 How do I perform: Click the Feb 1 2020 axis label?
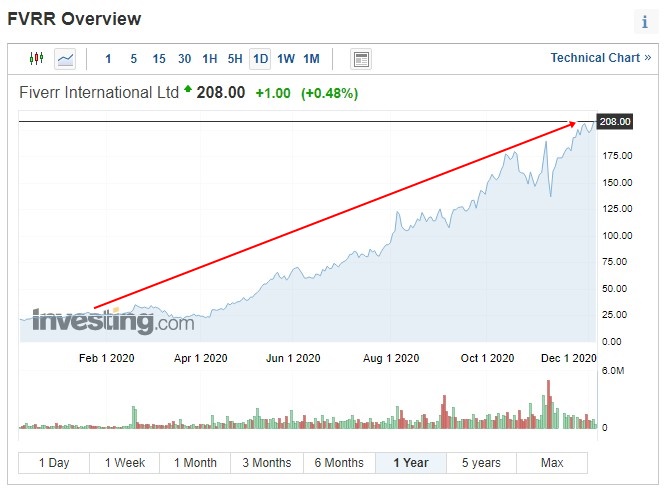tap(107, 358)
